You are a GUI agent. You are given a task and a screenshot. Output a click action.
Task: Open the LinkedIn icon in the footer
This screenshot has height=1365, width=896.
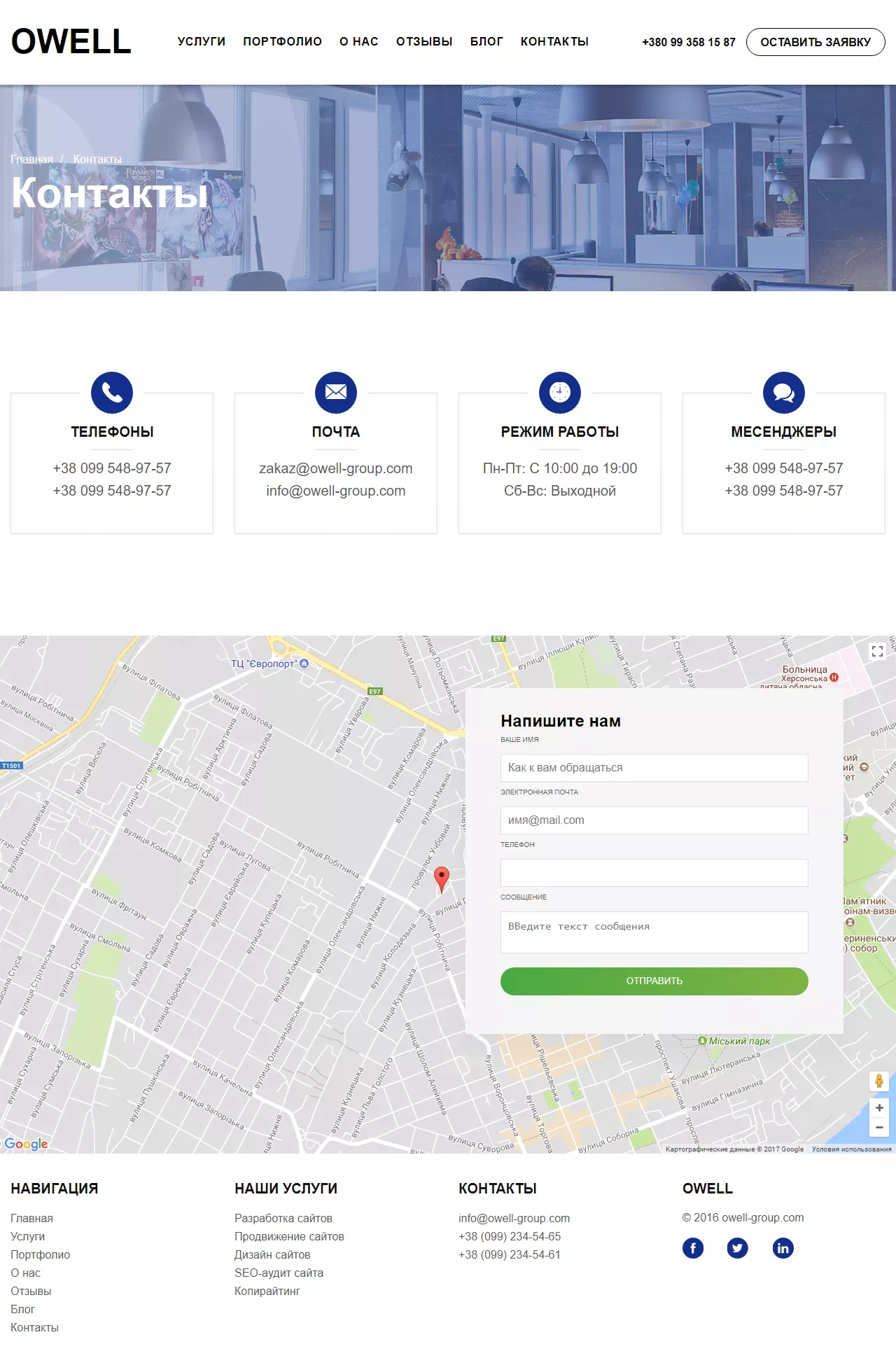[x=783, y=1248]
